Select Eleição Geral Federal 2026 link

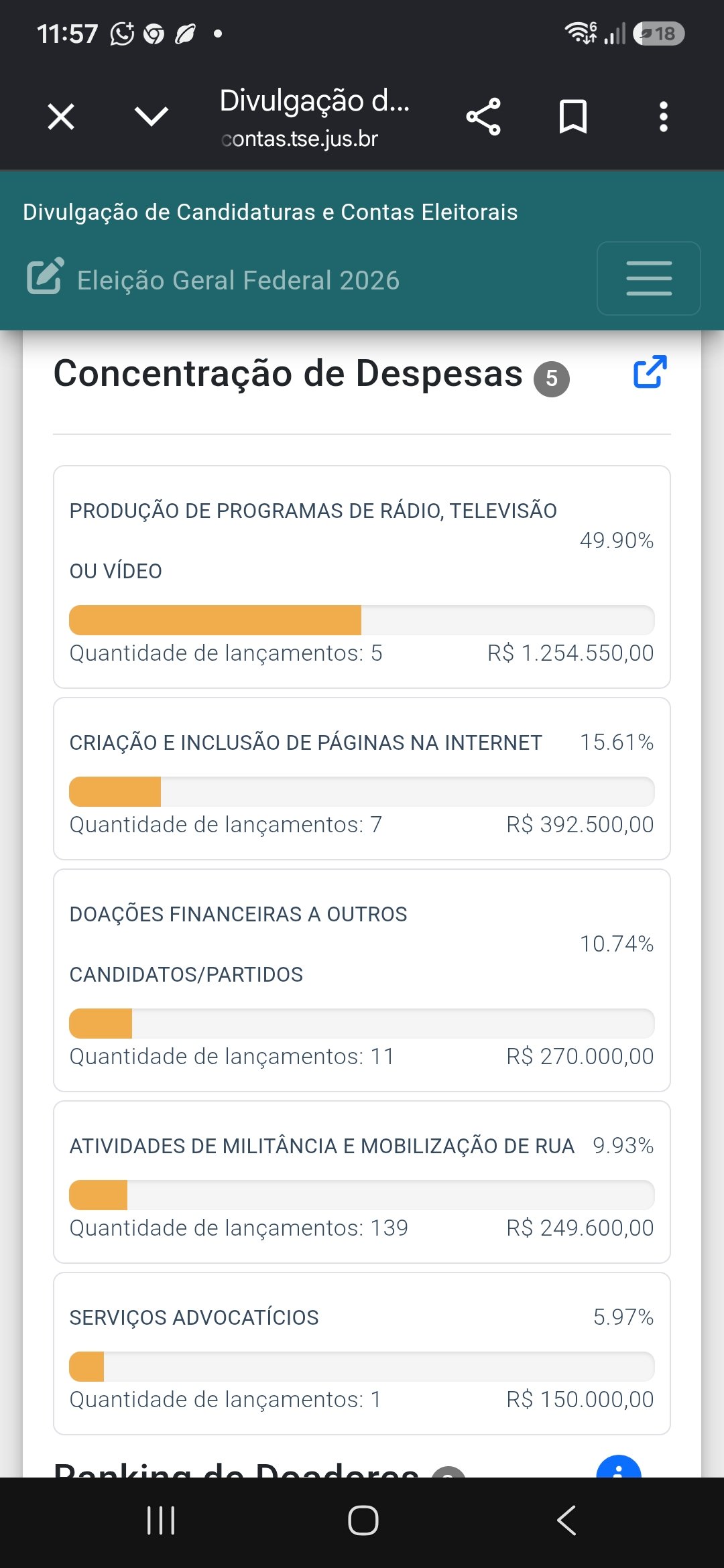[x=238, y=280]
